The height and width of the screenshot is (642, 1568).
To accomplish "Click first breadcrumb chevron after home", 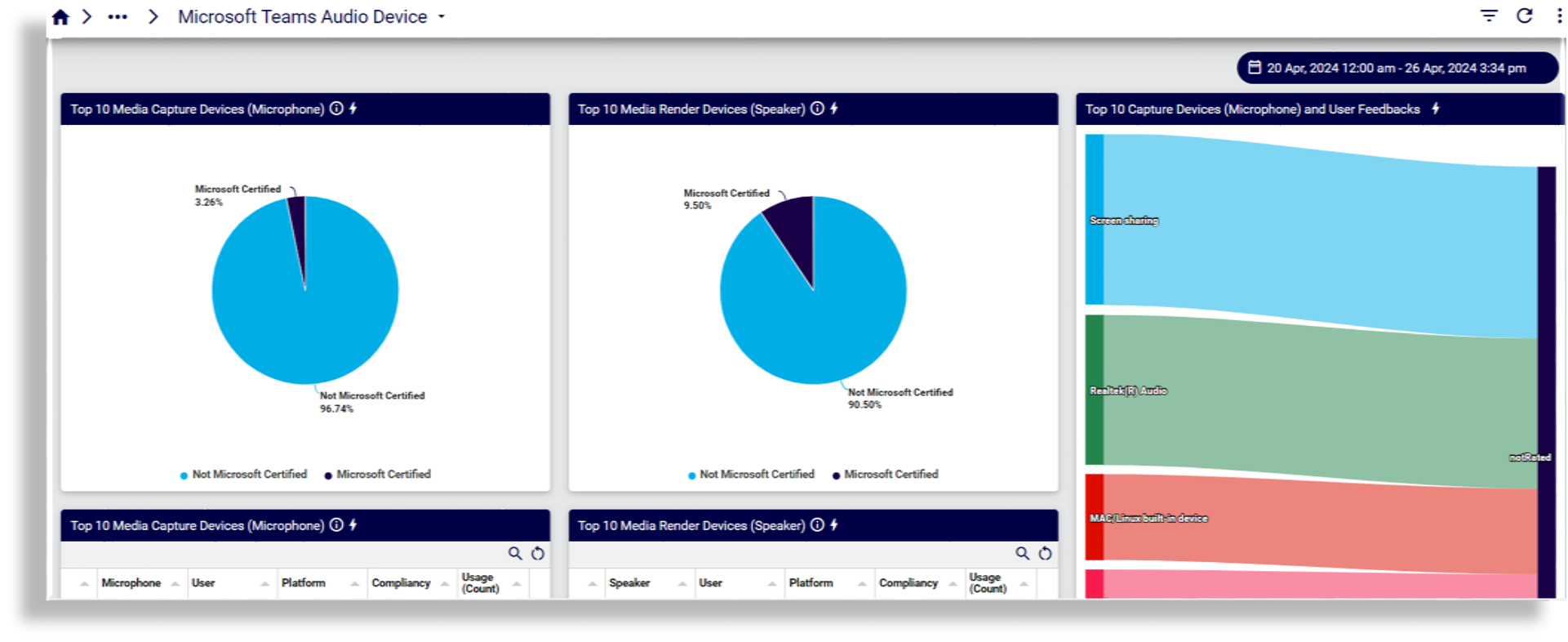I will pos(87,17).
